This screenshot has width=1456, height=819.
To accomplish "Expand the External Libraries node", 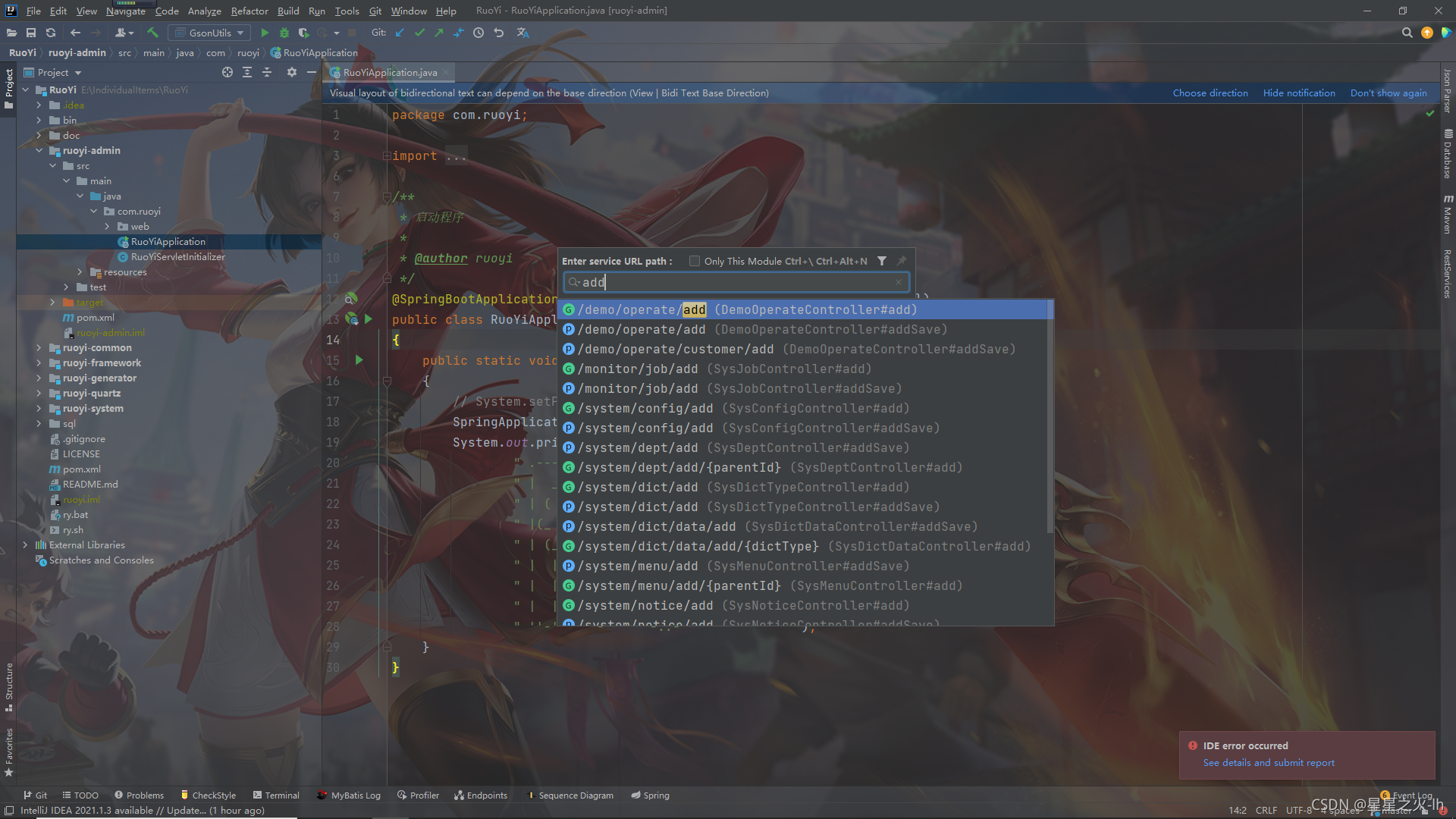I will pos(25,545).
